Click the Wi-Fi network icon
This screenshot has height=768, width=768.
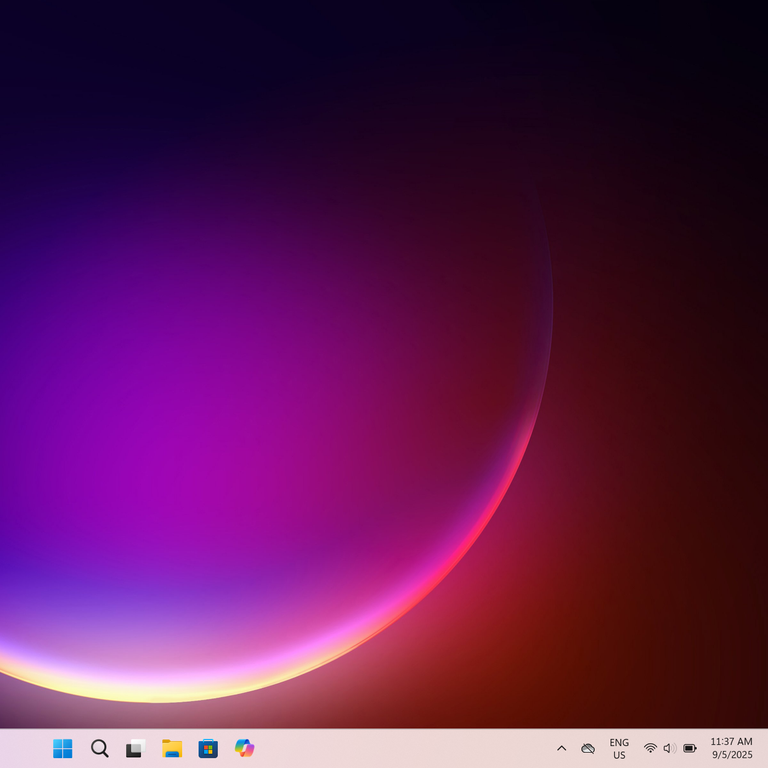click(650, 748)
